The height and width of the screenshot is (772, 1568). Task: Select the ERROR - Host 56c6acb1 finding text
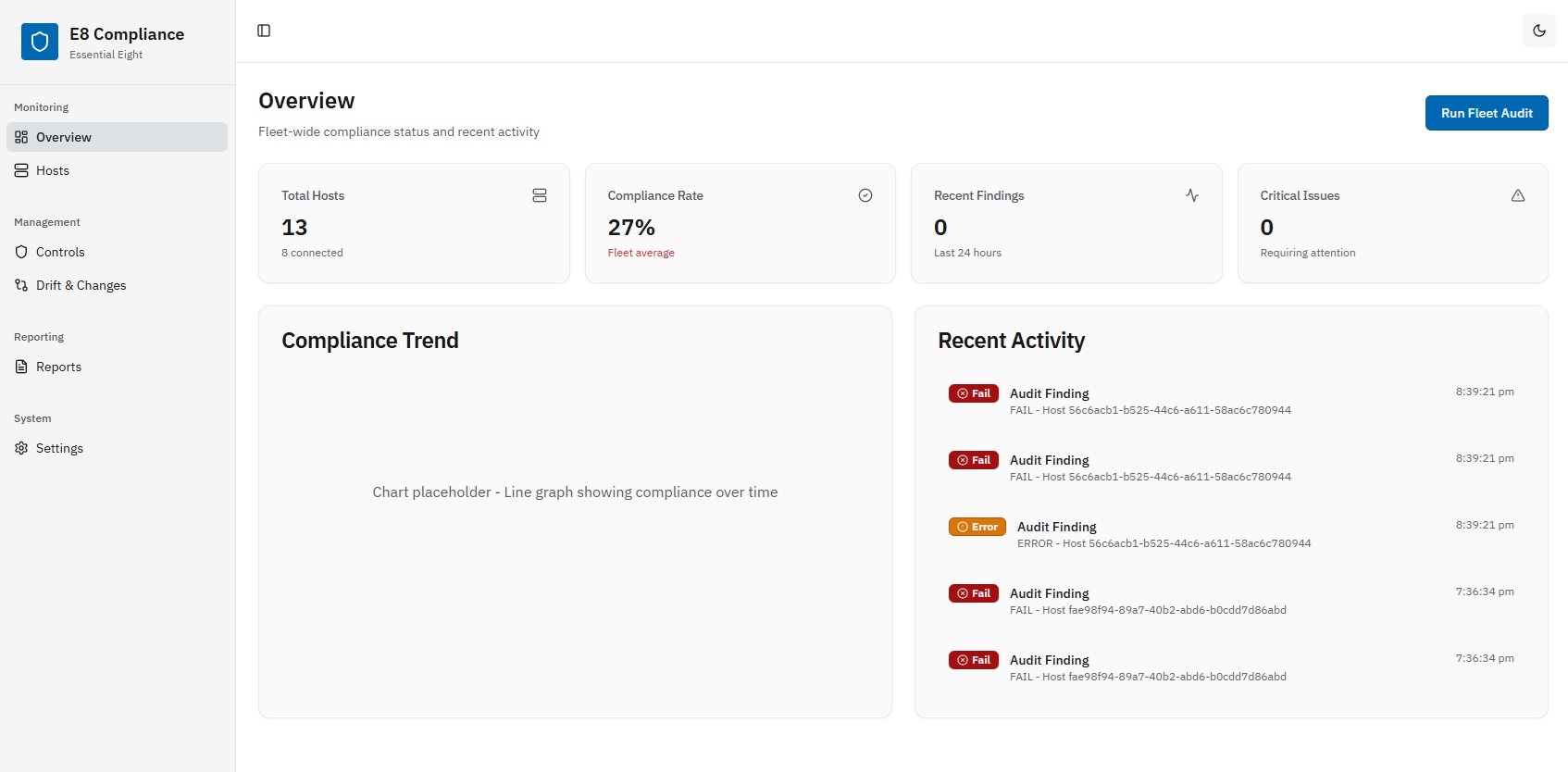tap(1164, 543)
